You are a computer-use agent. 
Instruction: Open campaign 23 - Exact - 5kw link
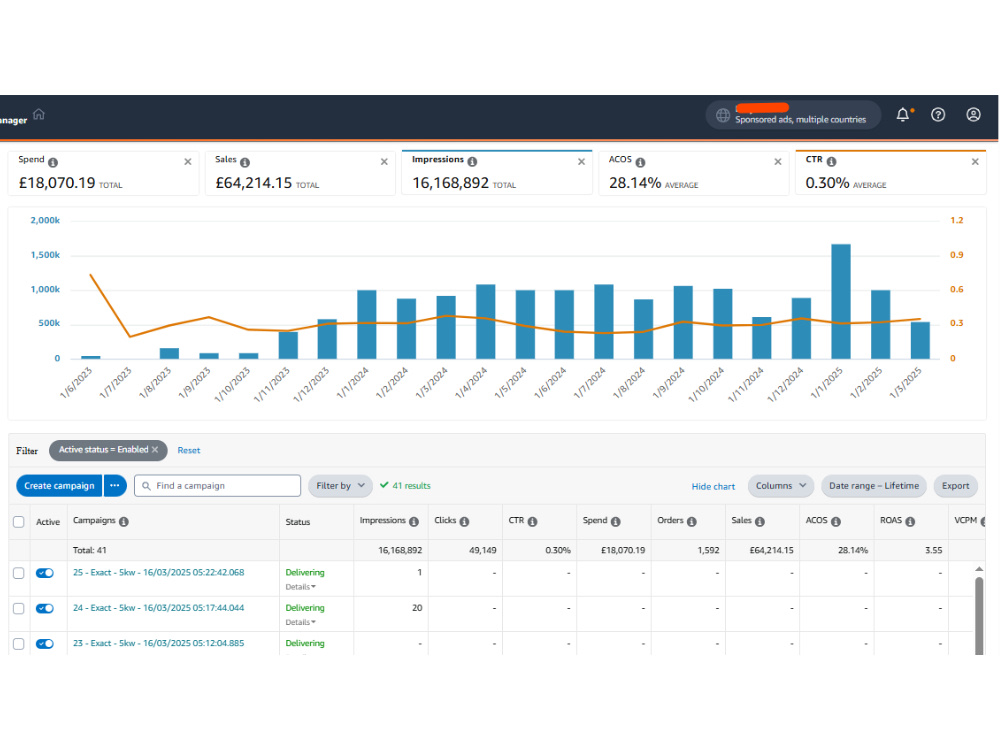click(158, 643)
